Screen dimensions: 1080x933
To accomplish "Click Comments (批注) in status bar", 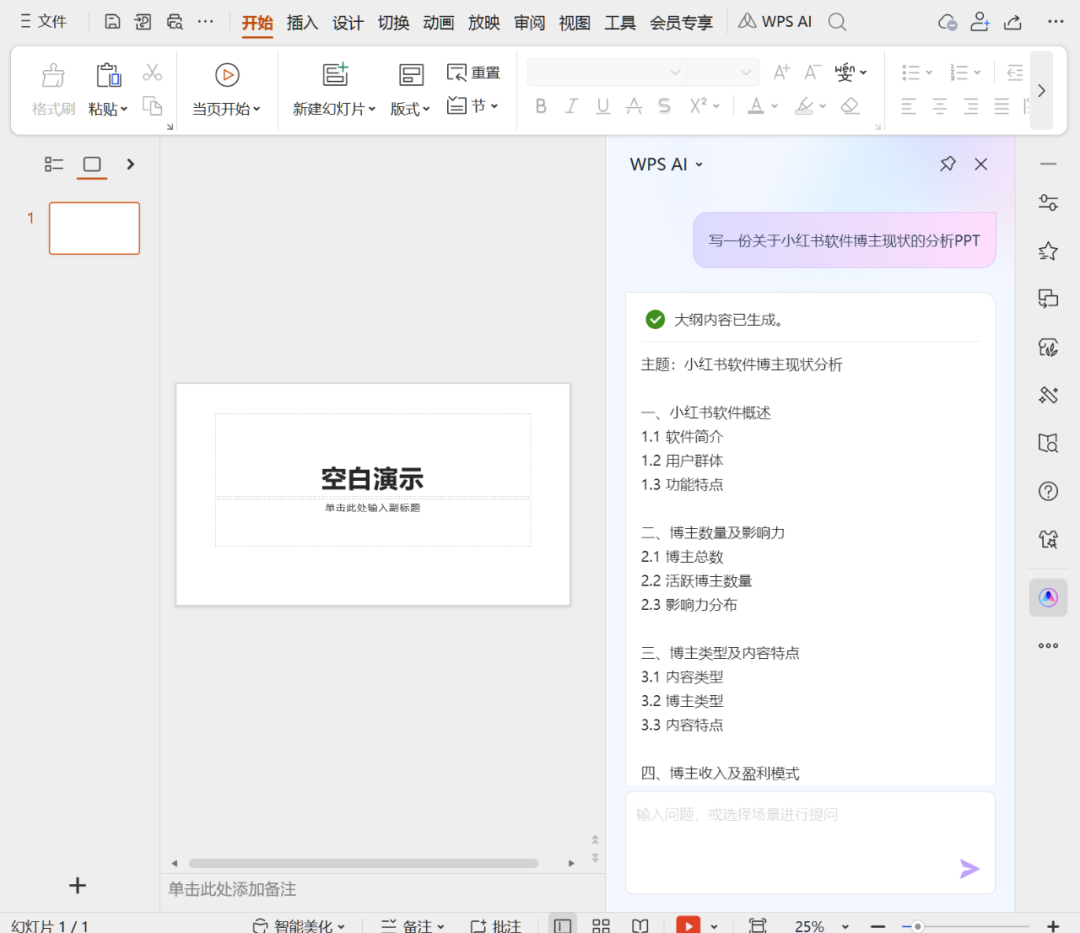I will 495,926.
